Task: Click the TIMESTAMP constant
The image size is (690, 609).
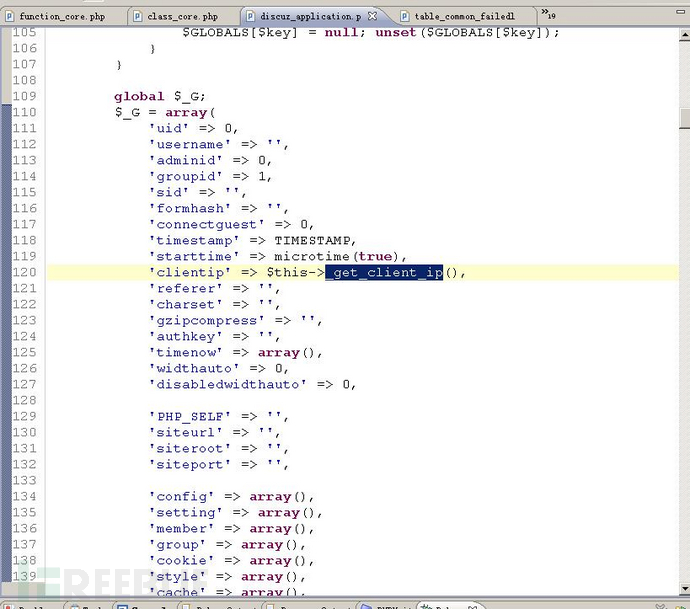Action: pos(312,240)
